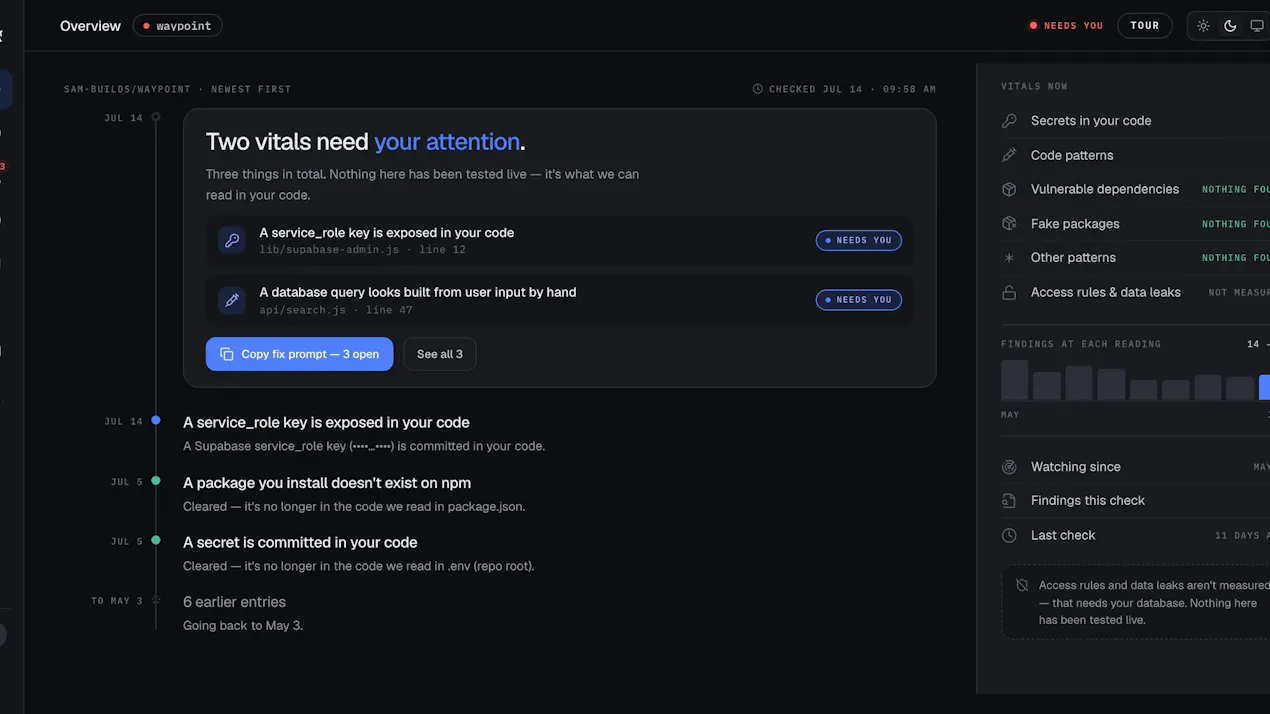The image size is (1270, 714).
Task: Click the cube icon for Vulnerable dependencies
Action: pos(1009,189)
